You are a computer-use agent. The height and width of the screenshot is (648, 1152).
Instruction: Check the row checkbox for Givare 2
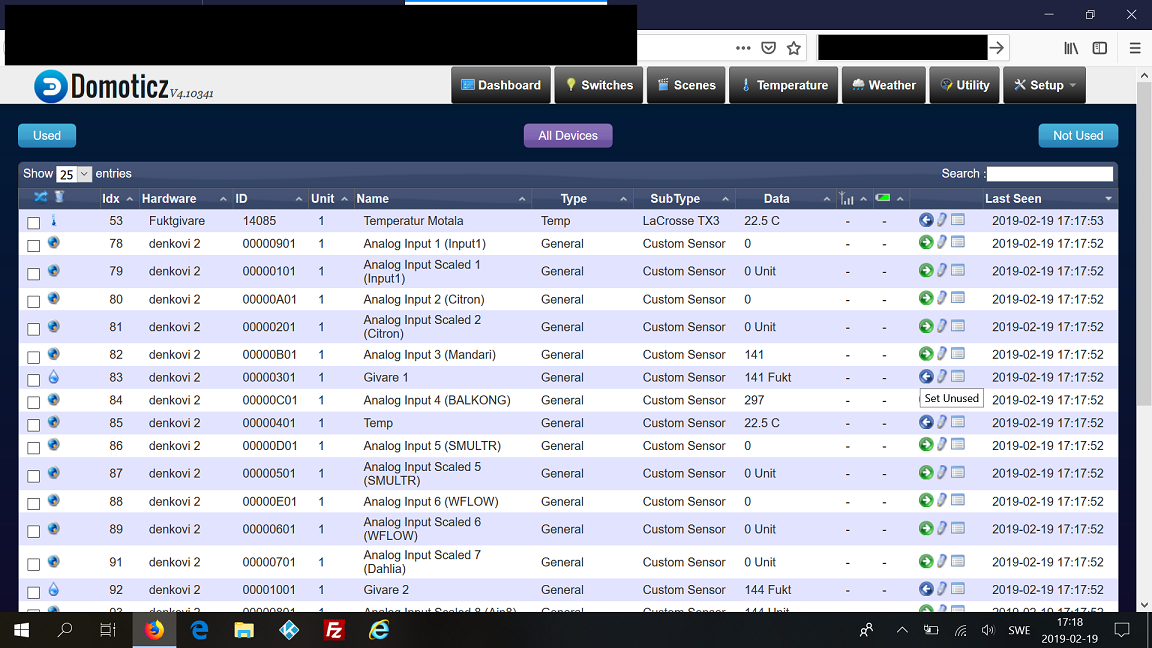click(33, 590)
